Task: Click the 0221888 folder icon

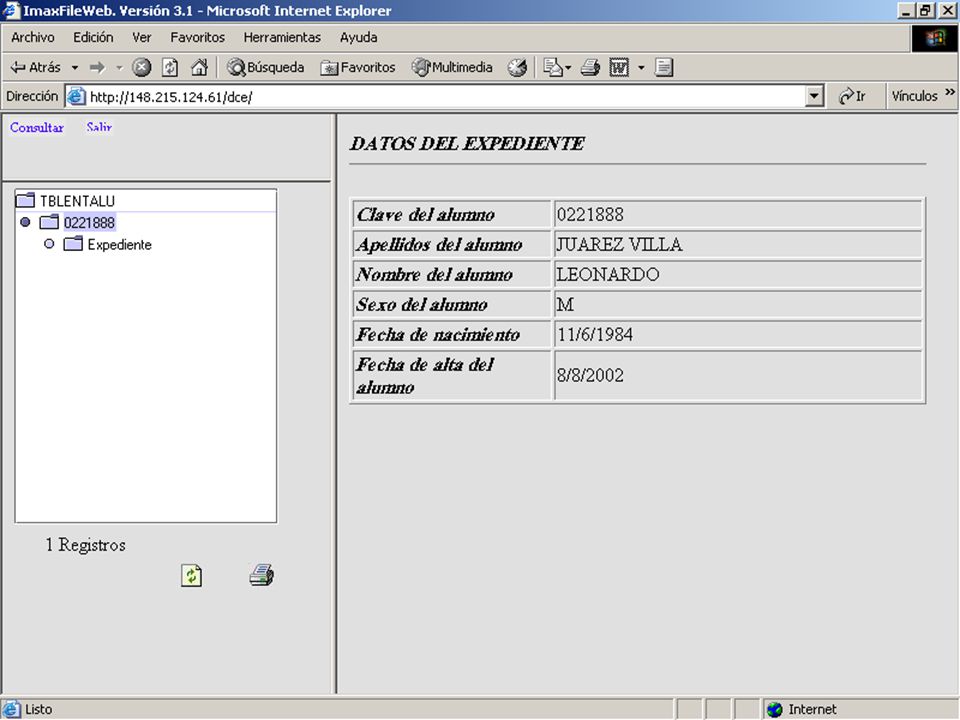Action: (x=49, y=222)
